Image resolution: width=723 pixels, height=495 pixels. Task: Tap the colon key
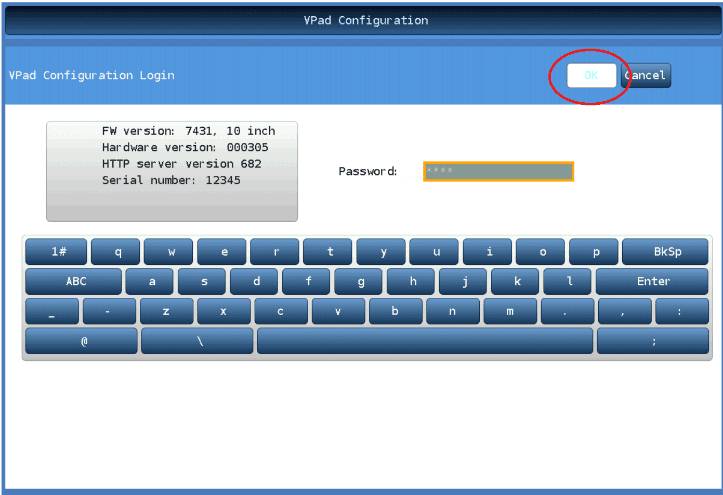pos(681,312)
